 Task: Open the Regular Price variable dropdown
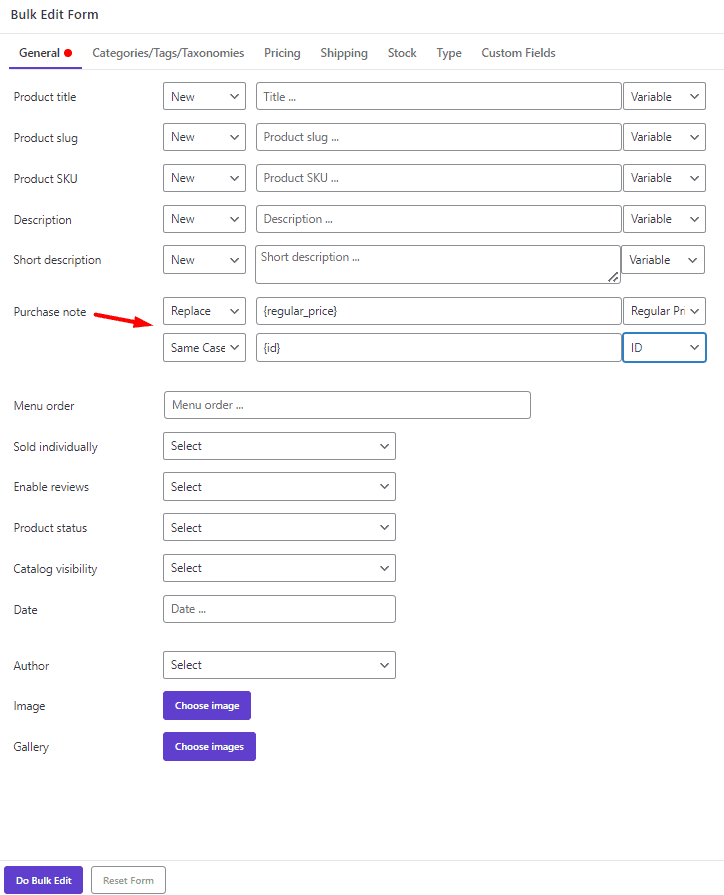pos(664,311)
